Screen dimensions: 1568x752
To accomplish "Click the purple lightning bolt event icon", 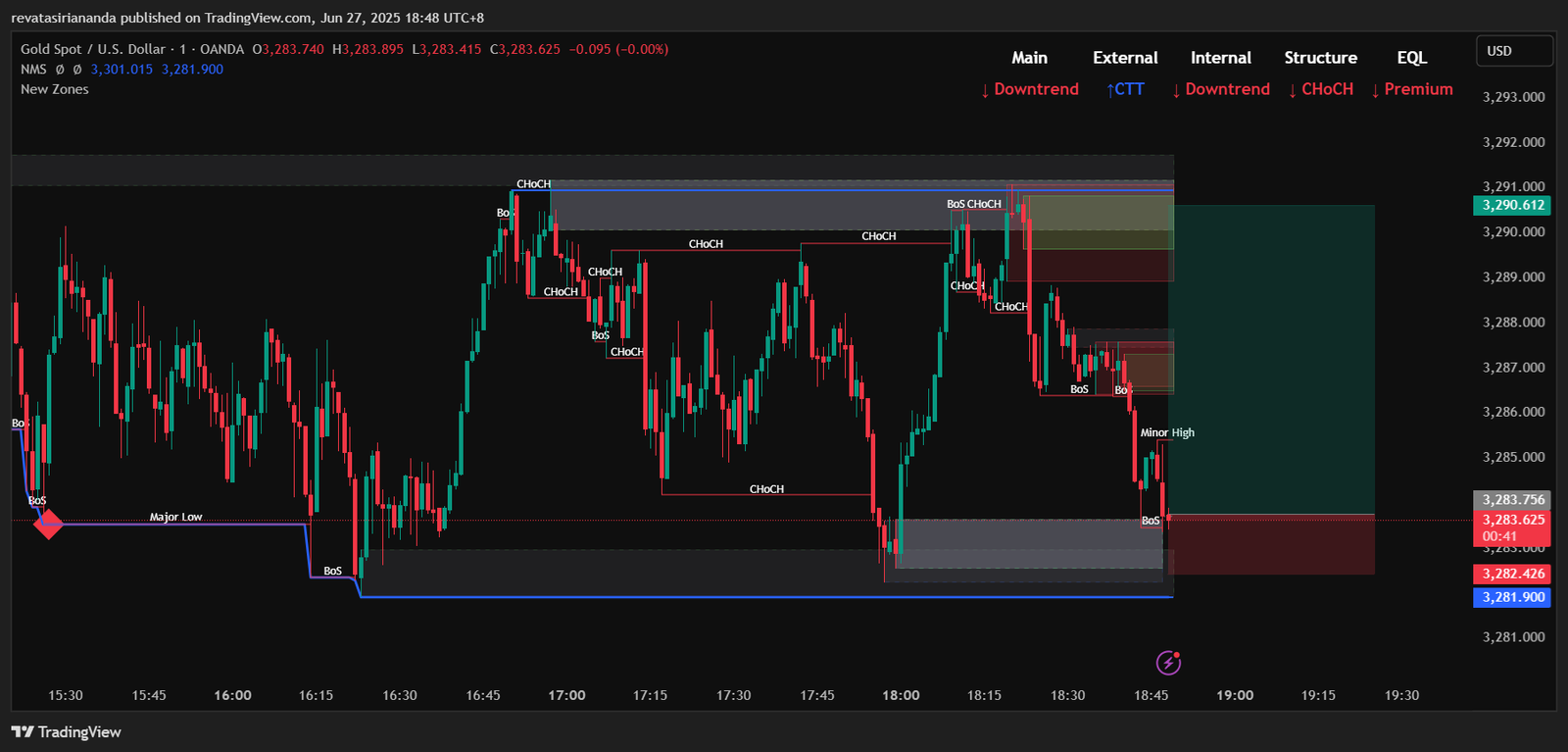I will tap(1168, 663).
